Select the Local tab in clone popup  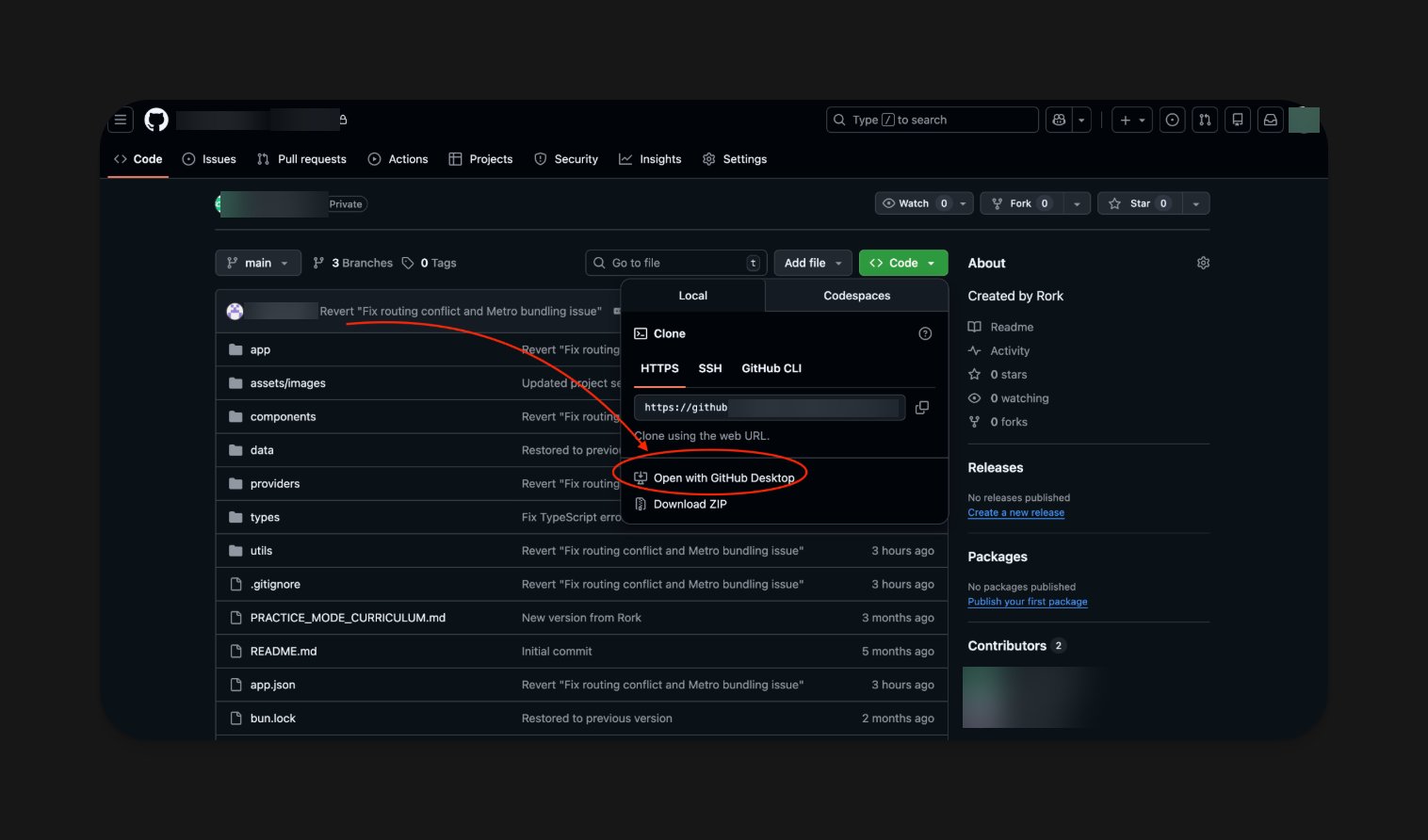click(x=693, y=296)
